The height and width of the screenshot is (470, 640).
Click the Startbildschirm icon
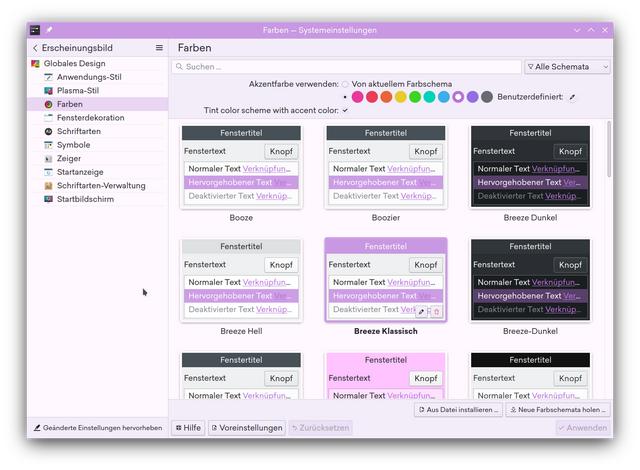49,199
